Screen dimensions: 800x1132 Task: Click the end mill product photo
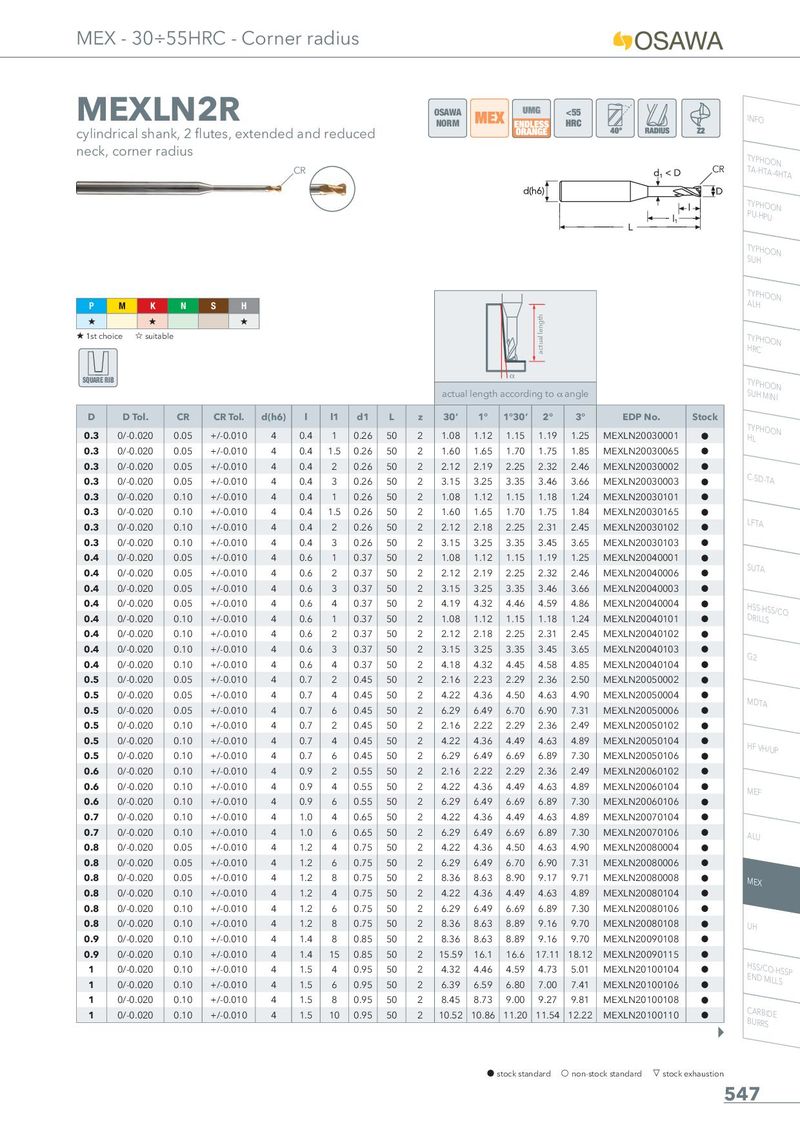[x=177, y=188]
